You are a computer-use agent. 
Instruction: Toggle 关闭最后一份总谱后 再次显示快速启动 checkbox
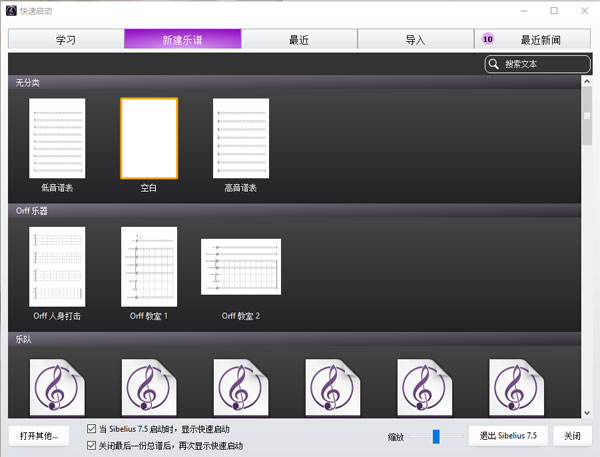[92, 445]
